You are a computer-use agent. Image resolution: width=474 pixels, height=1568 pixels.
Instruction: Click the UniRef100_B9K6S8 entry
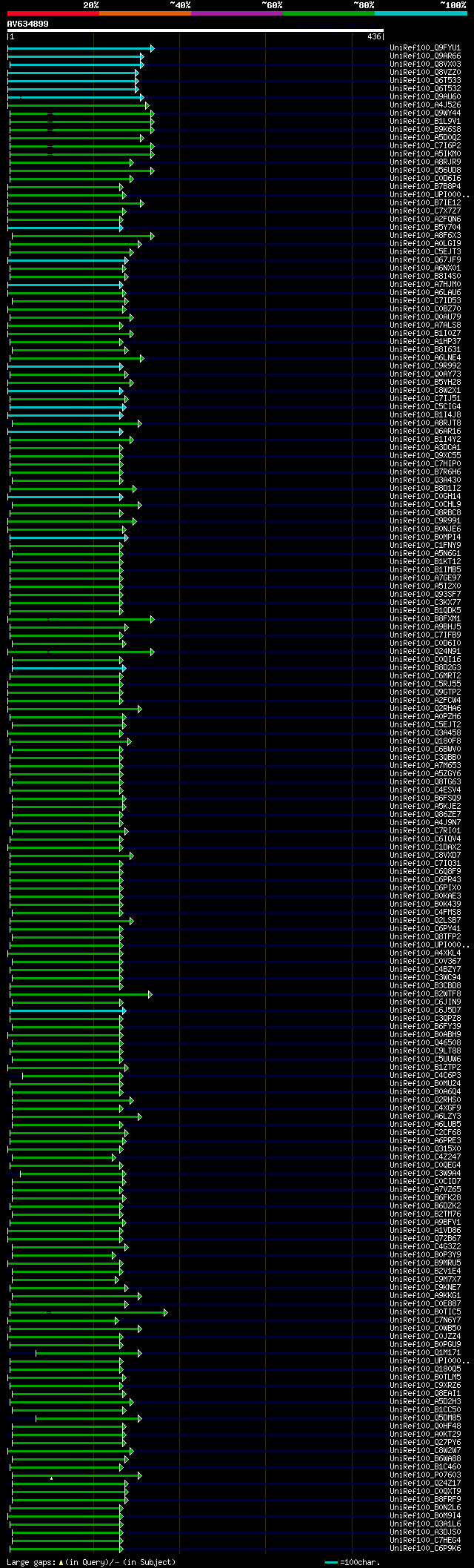[425, 130]
